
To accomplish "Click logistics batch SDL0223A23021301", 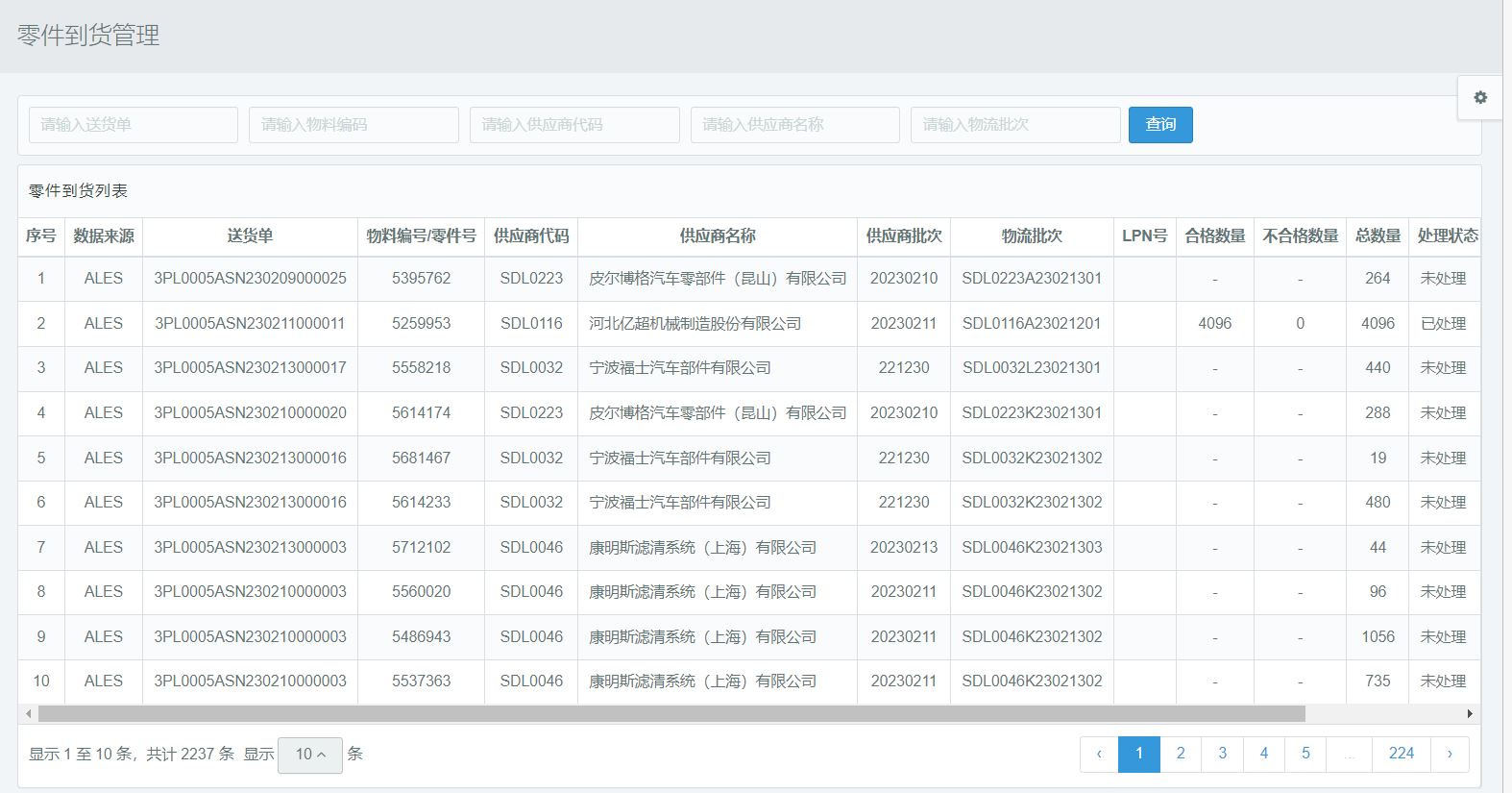I will 1032,279.
